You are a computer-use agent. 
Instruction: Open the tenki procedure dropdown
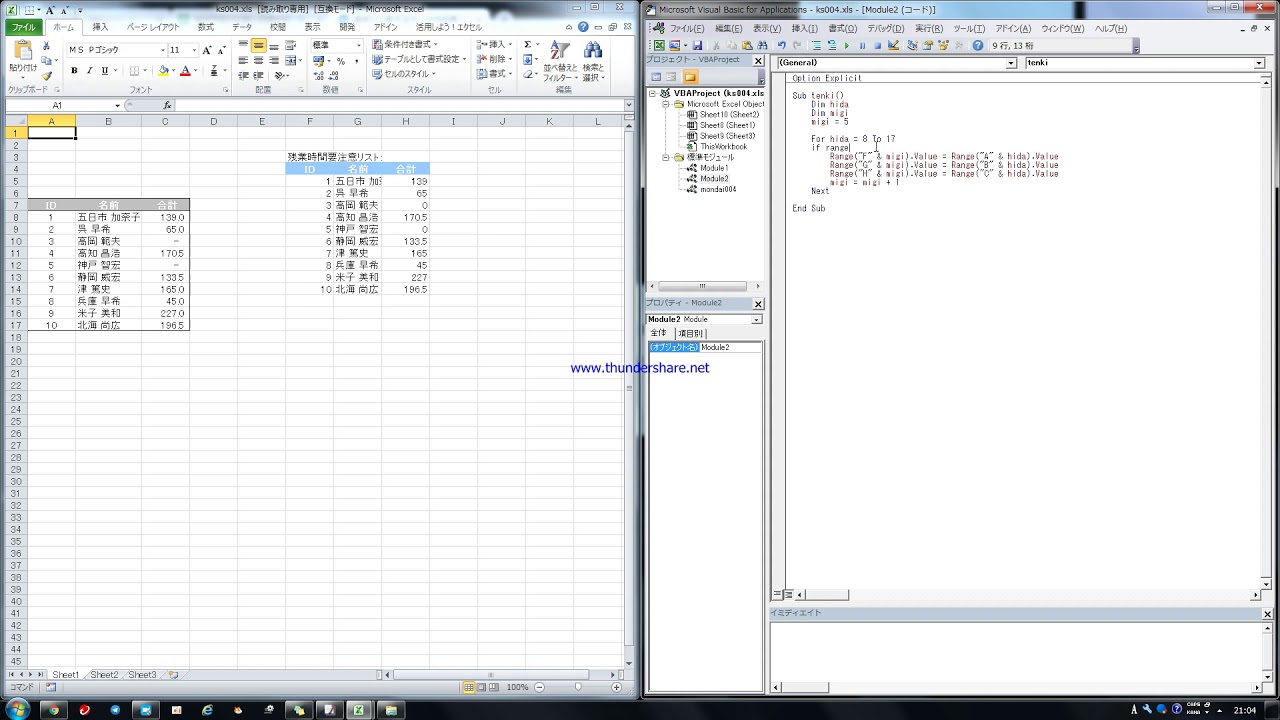[x=1258, y=63]
